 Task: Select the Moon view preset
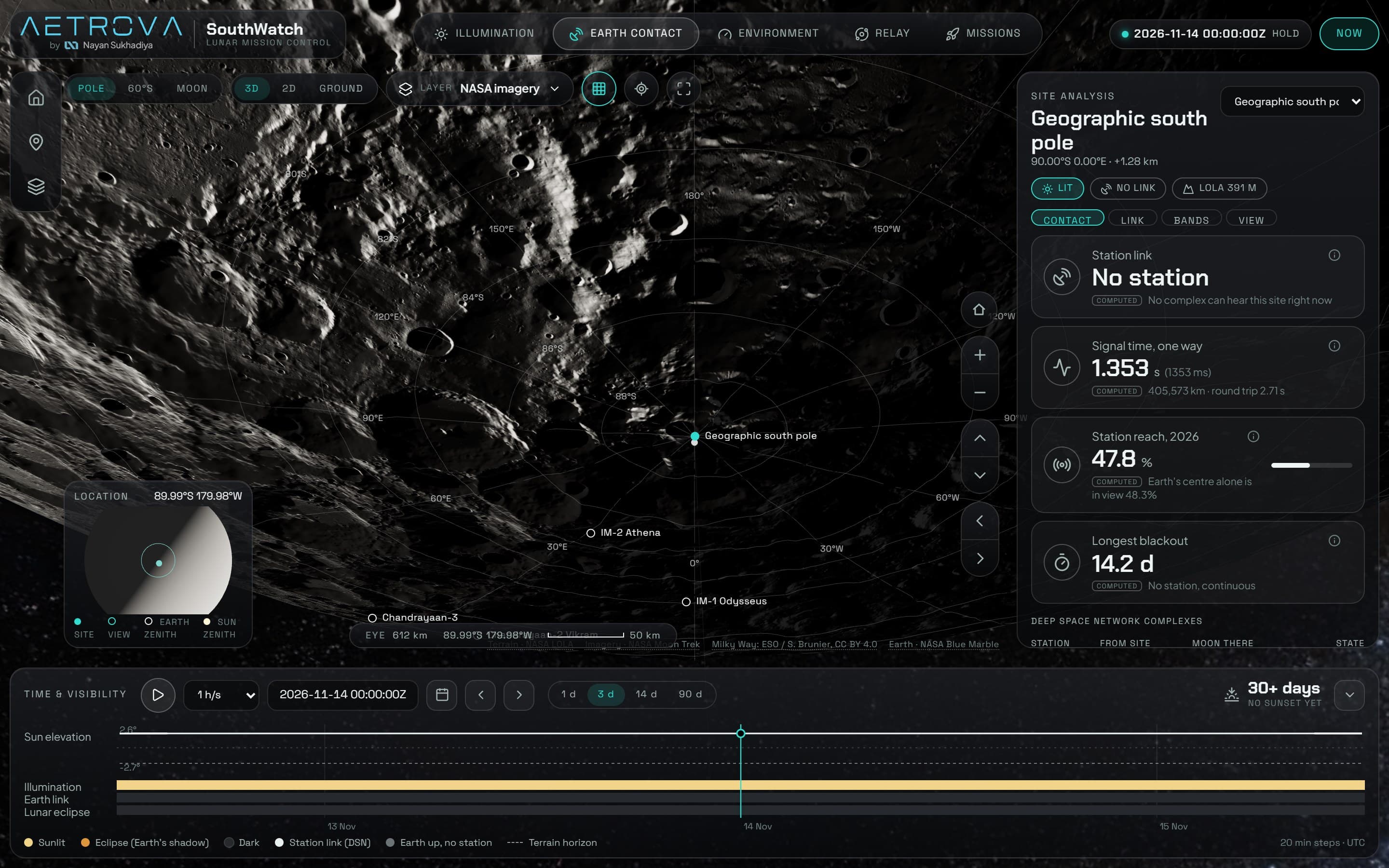pyautogui.click(x=191, y=88)
